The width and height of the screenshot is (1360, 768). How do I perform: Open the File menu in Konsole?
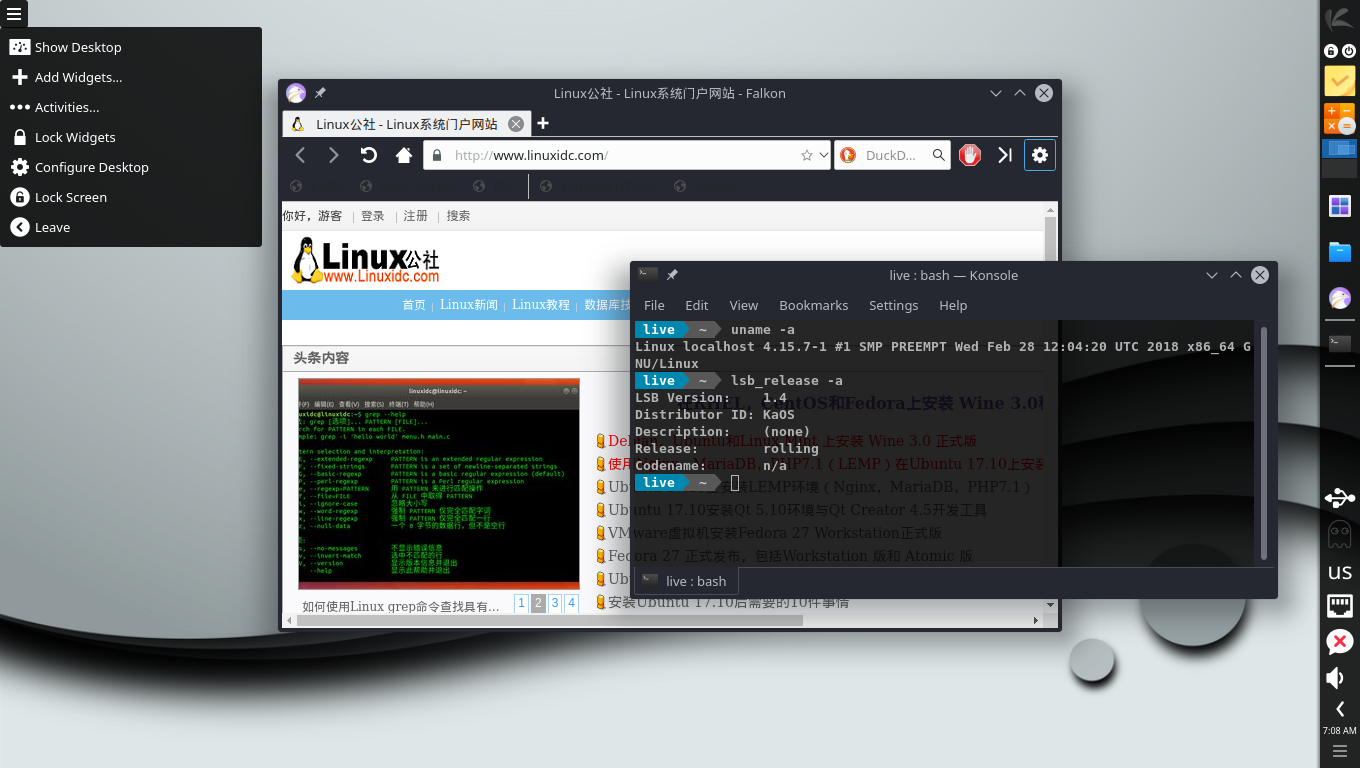pyautogui.click(x=654, y=305)
